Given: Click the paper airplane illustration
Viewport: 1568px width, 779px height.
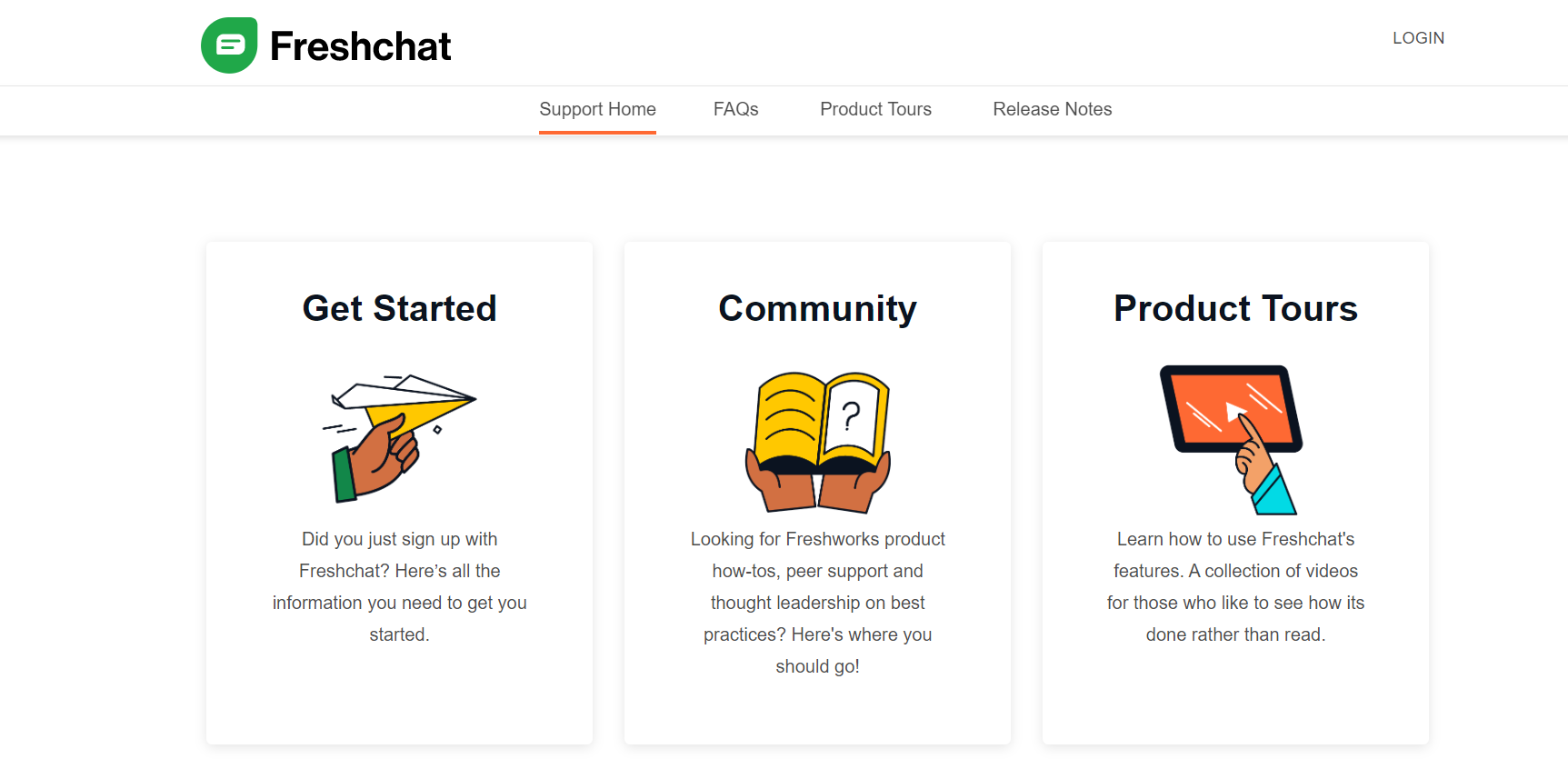Looking at the screenshot, I should click(404, 399).
